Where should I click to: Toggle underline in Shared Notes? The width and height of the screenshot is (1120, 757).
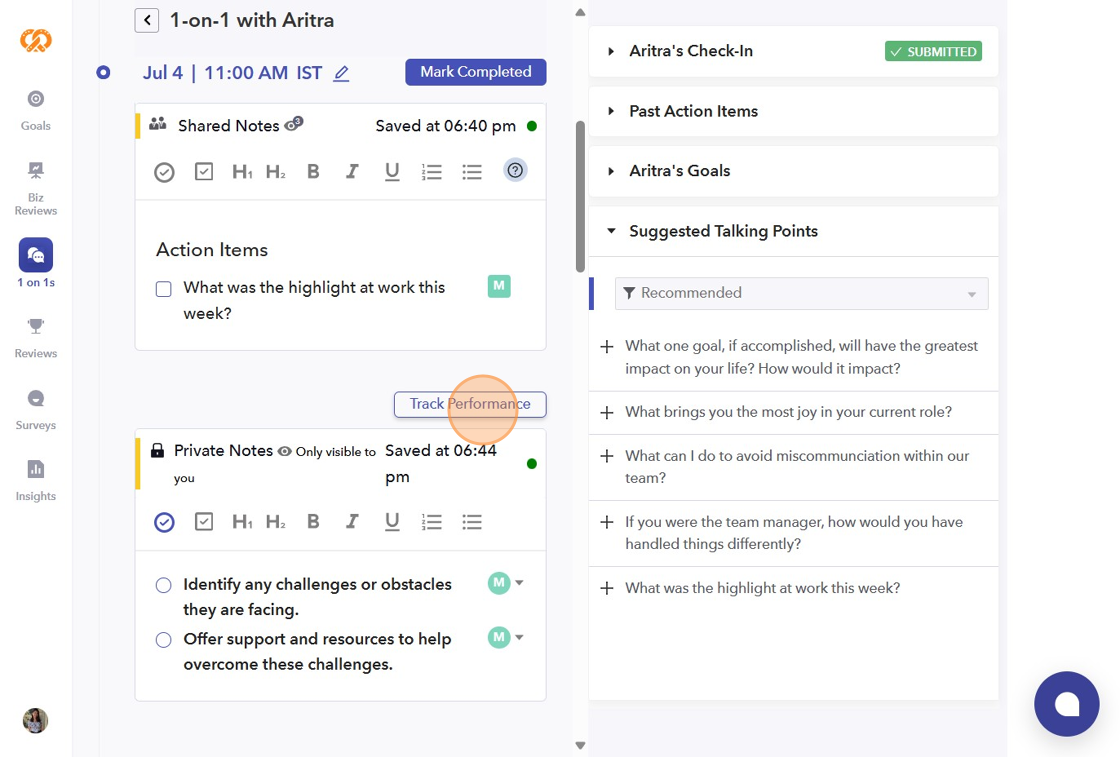pyautogui.click(x=391, y=171)
